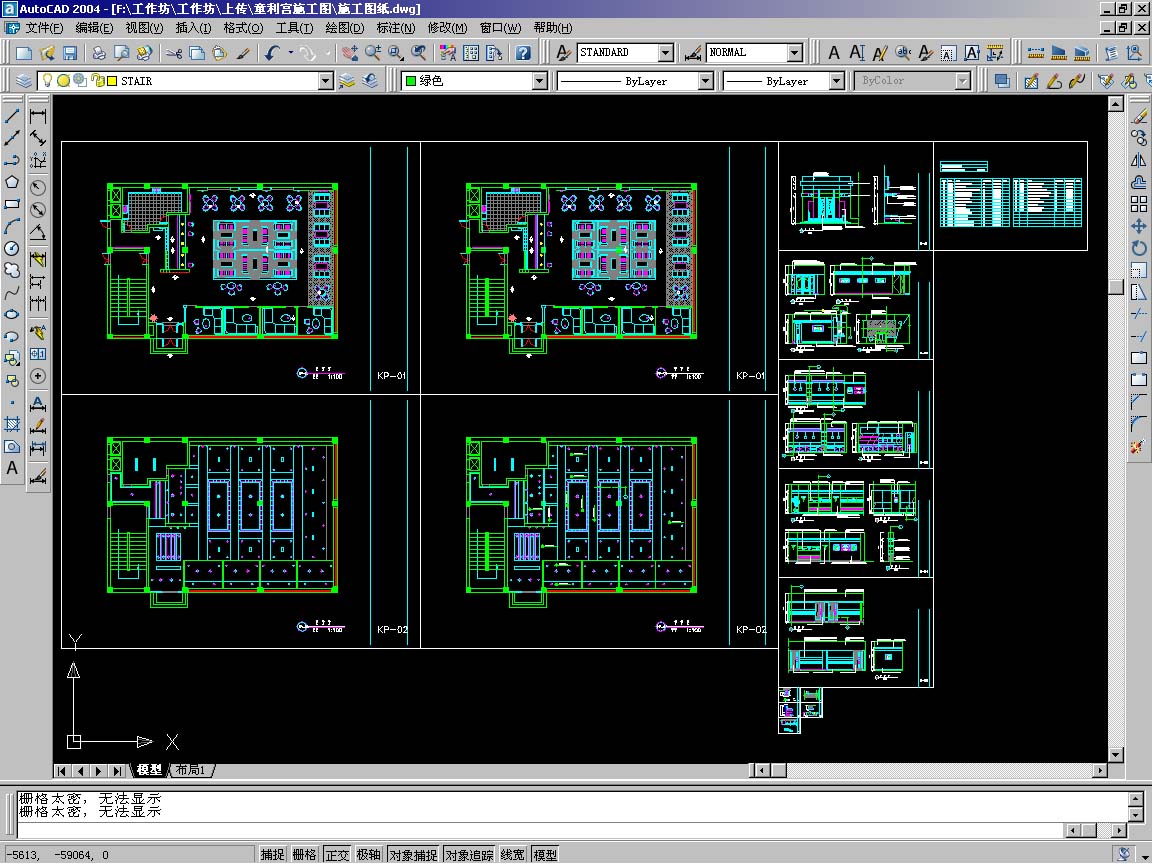The height and width of the screenshot is (864, 1152).
Task: Toggle 对象捕捉 object snap button
Action: coord(412,855)
